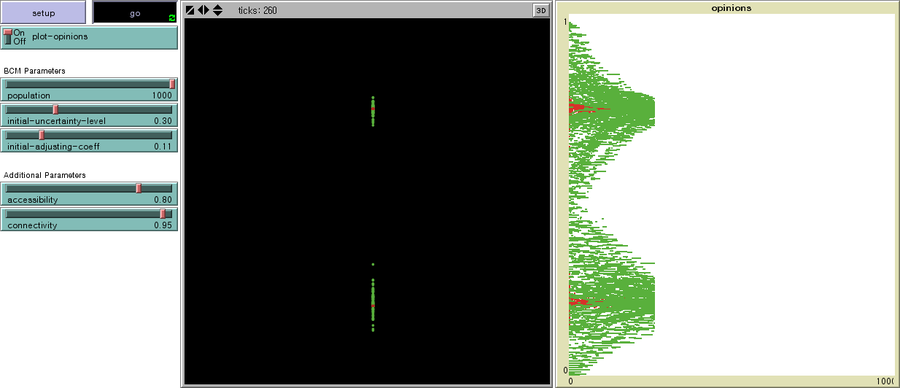Click the uncertainty value 0.30
The height and width of the screenshot is (388, 900).
click(163, 121)
